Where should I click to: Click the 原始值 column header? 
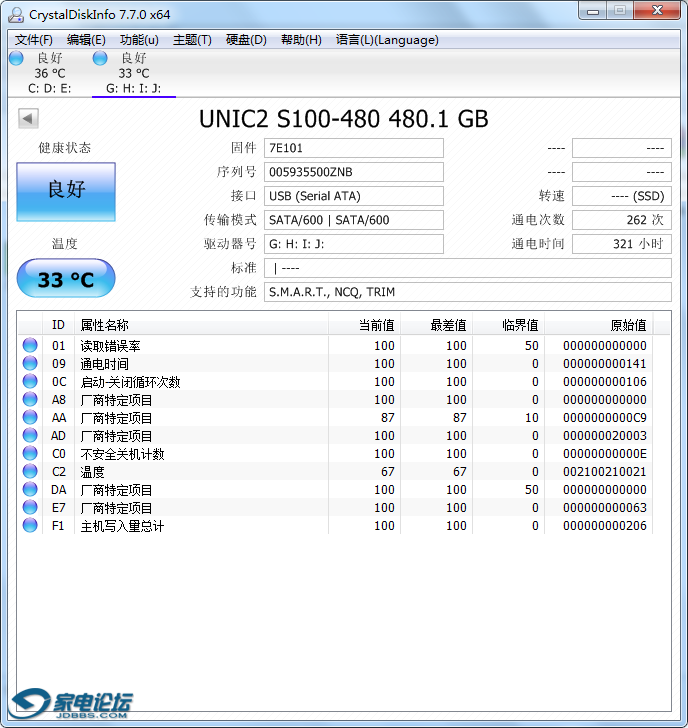(x=599, y=325)
